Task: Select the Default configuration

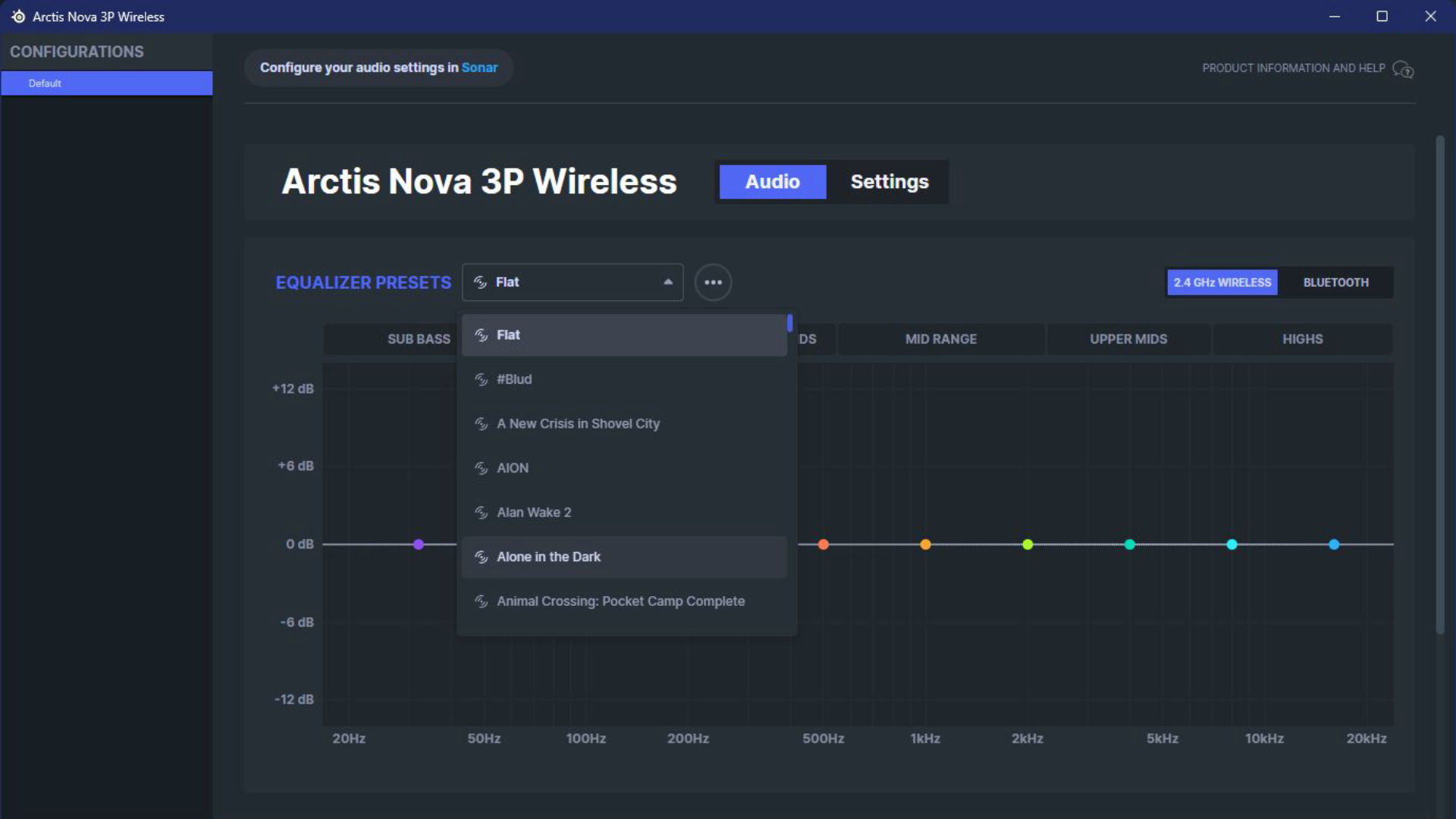Action: point(107,83)
